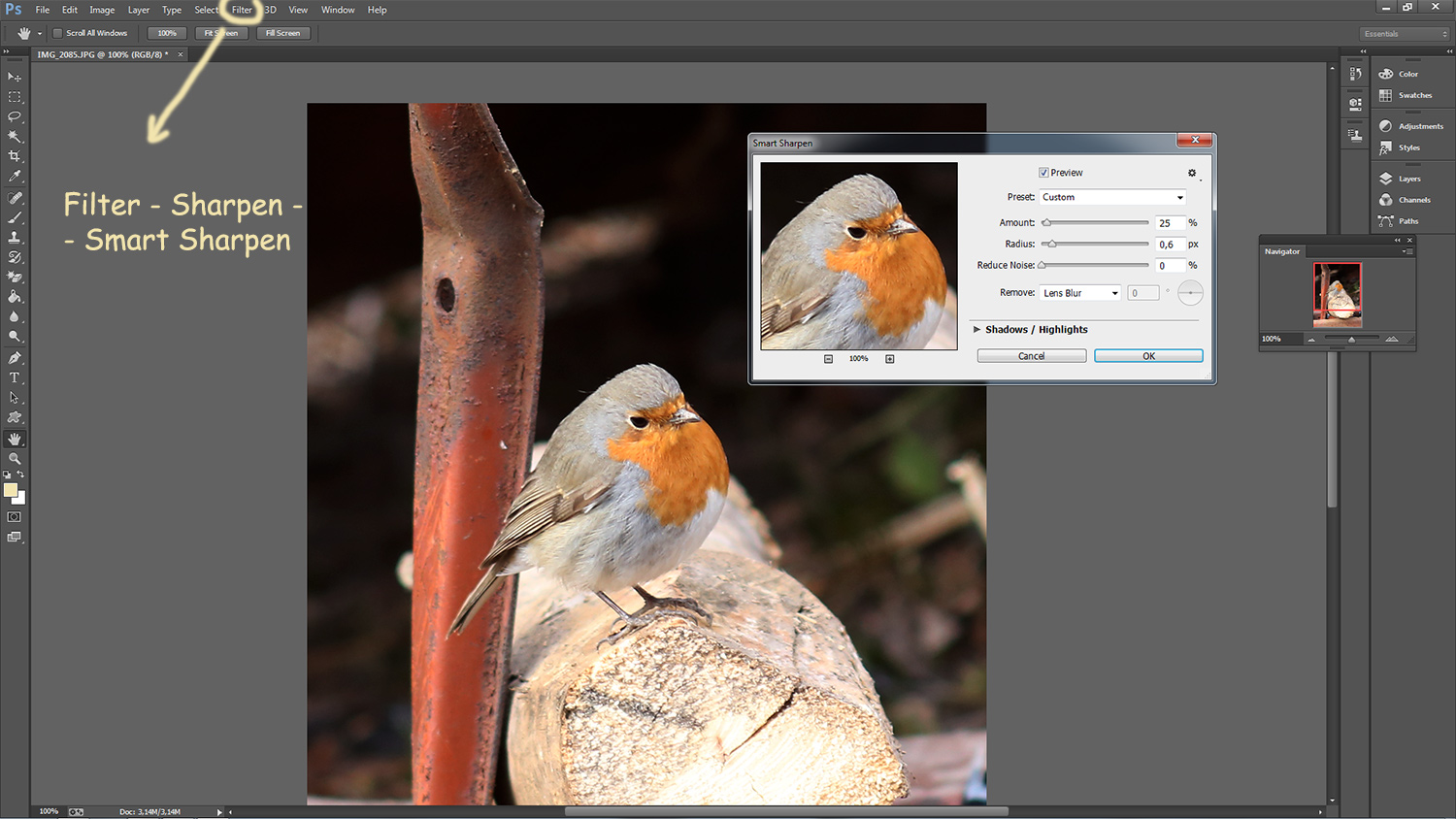Open the Navigator panel flyout menu
Image resolution: width=1456 pixels, height=819 pixels.
pyautogui.click(x=1407, y=251)
